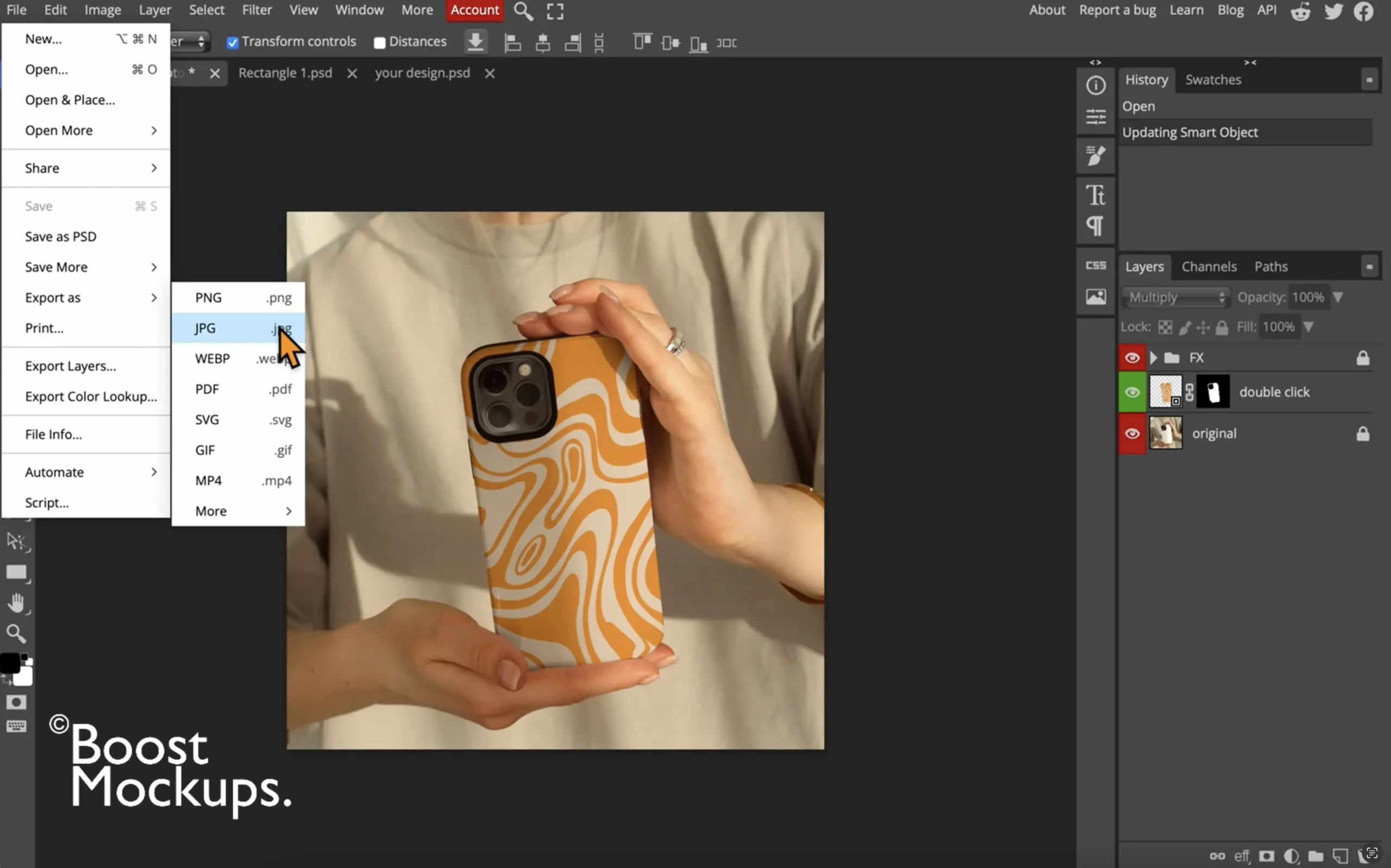This screenshot has height=868, width=1391.
Task: Open the Blog link
Action: (x=1230, y=10)
